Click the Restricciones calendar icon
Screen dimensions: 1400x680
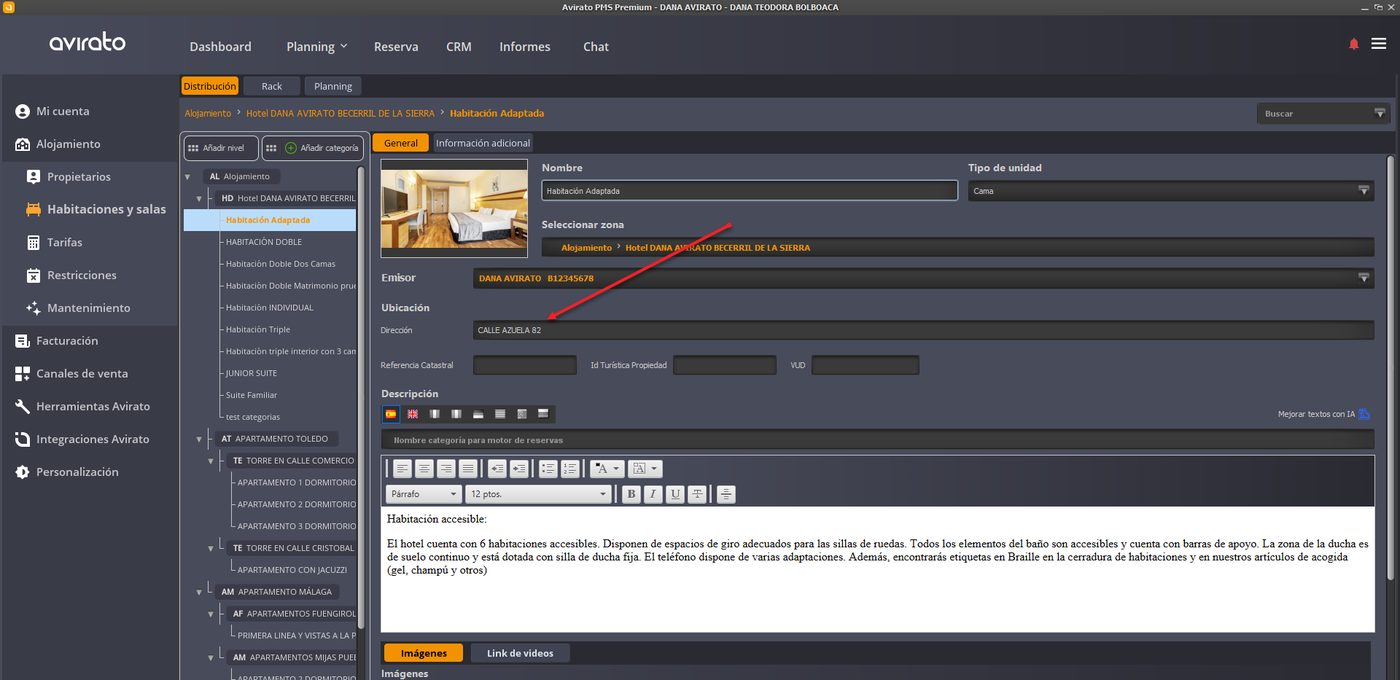(x=33, y=275)
